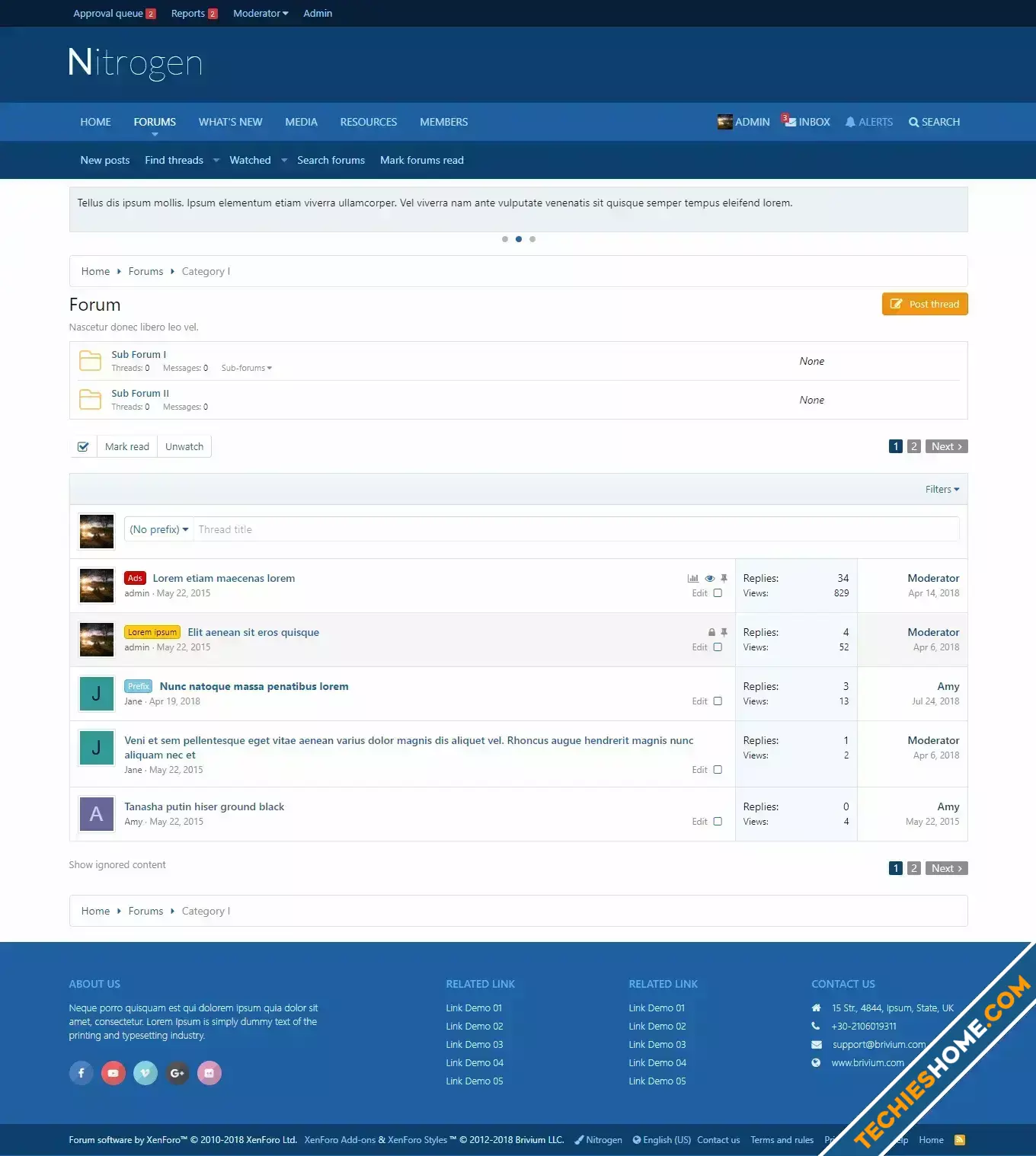Open the (No prefix) dropdown
Viewport: 1036px width, 1156px height.
[x=158, y=529]
